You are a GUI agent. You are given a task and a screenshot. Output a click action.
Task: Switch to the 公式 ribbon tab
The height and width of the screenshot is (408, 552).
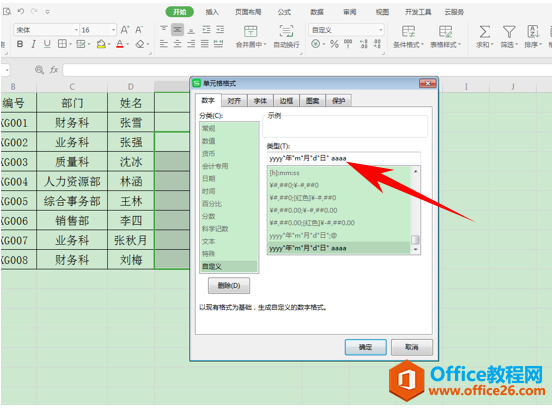pyautogui.click(x=284, y=12)
